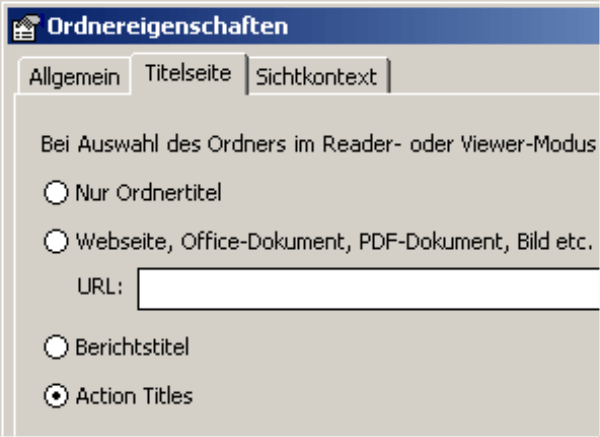Image resolution: width=600 pixels, height=437 pixels.
Task: Switch to the Allgemein tab
Action: pos(75,77)
